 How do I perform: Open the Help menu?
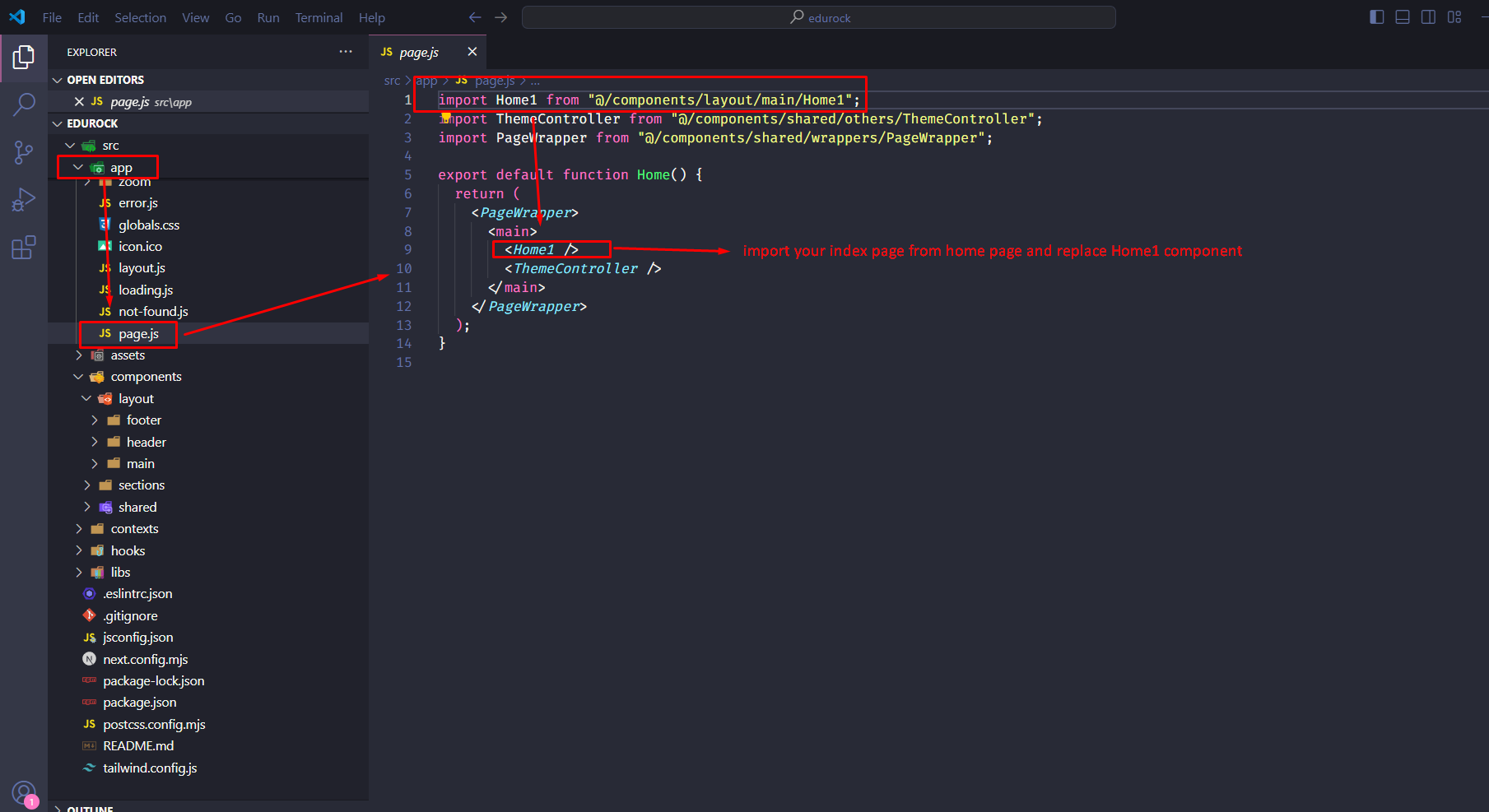[x=372, y=17]
